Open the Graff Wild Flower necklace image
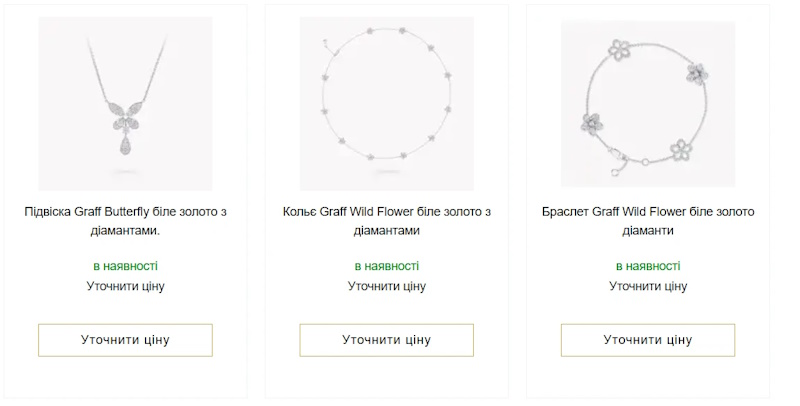This screenshot has height=406, width=800. click(x=386, y=103)
